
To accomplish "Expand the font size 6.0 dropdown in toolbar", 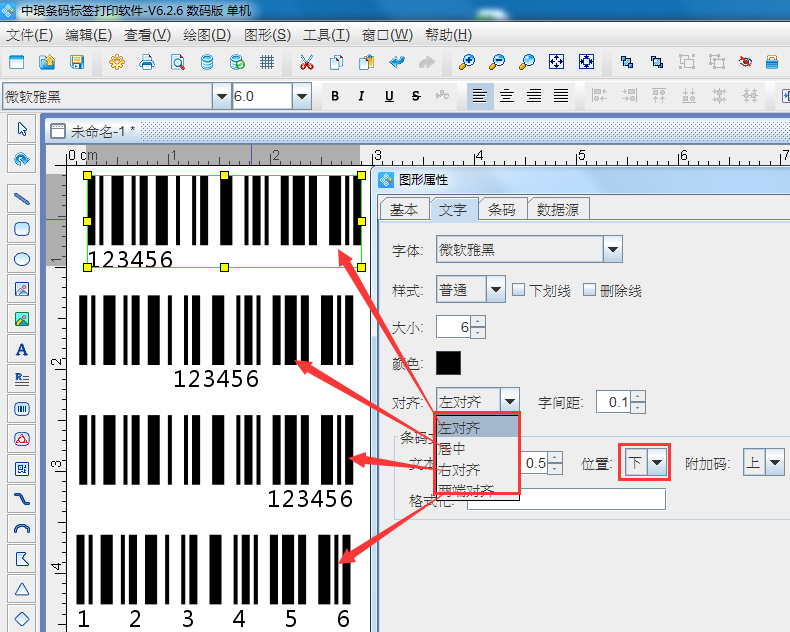I will coord(301,96).
